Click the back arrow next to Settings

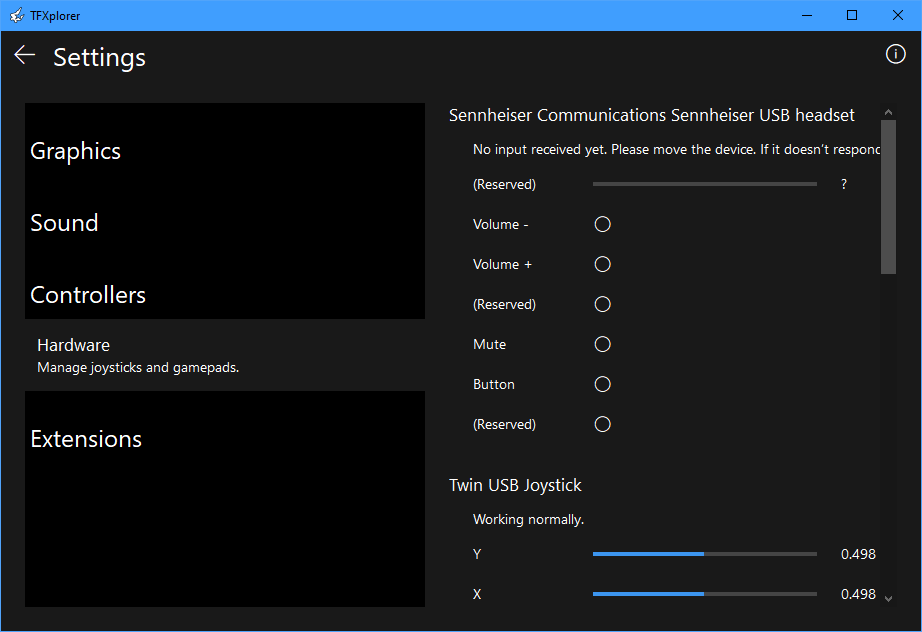click(25, 56)
